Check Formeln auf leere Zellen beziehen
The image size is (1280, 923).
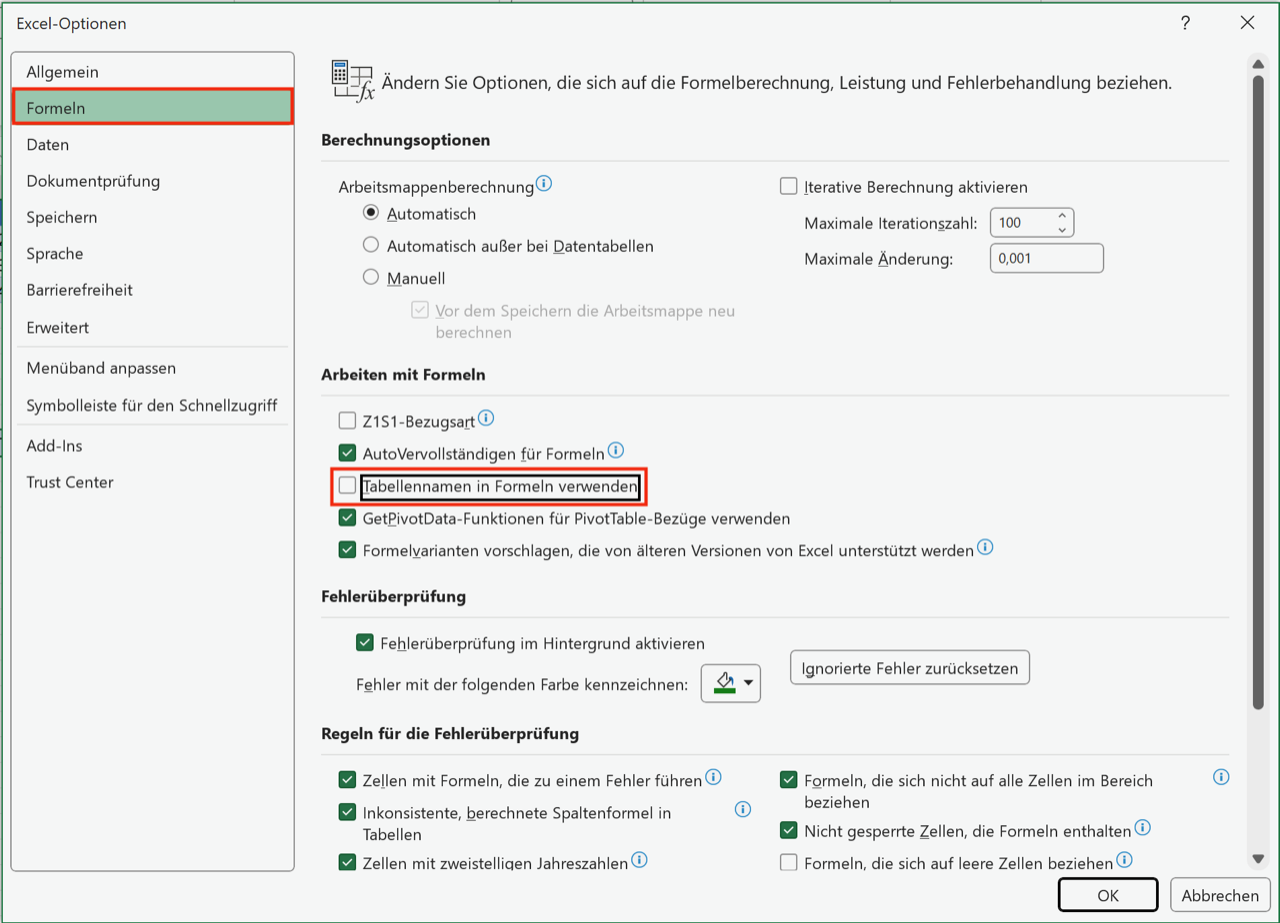(x=788, y=862)
